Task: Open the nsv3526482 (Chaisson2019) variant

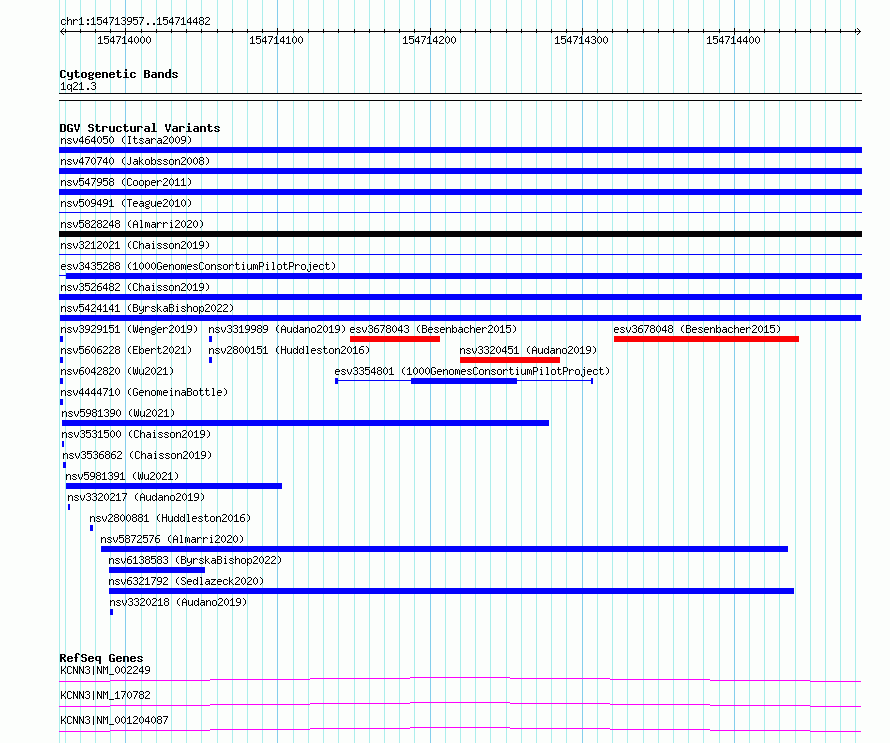Action: 135,287
